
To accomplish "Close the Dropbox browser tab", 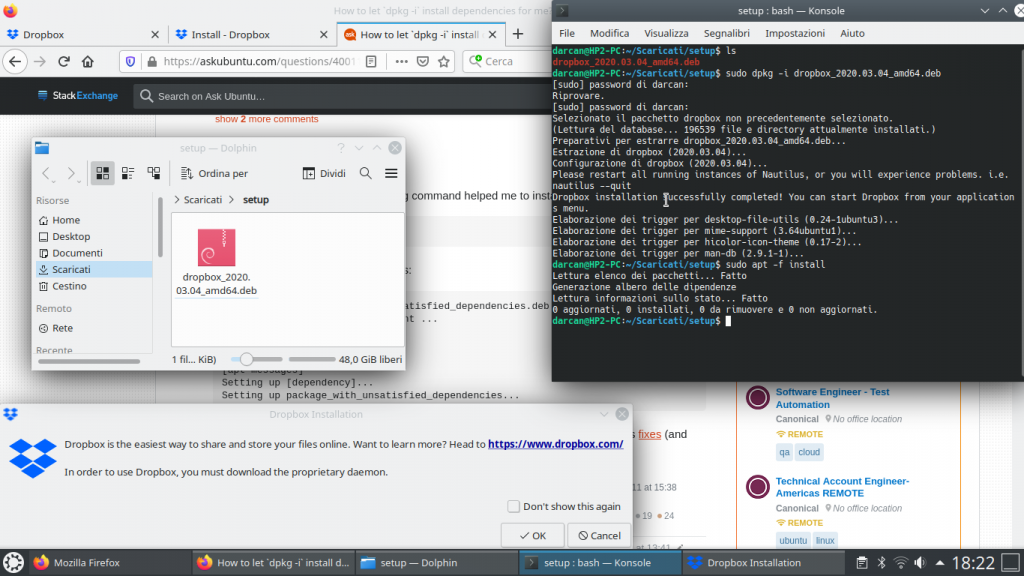I will (155, 35).
